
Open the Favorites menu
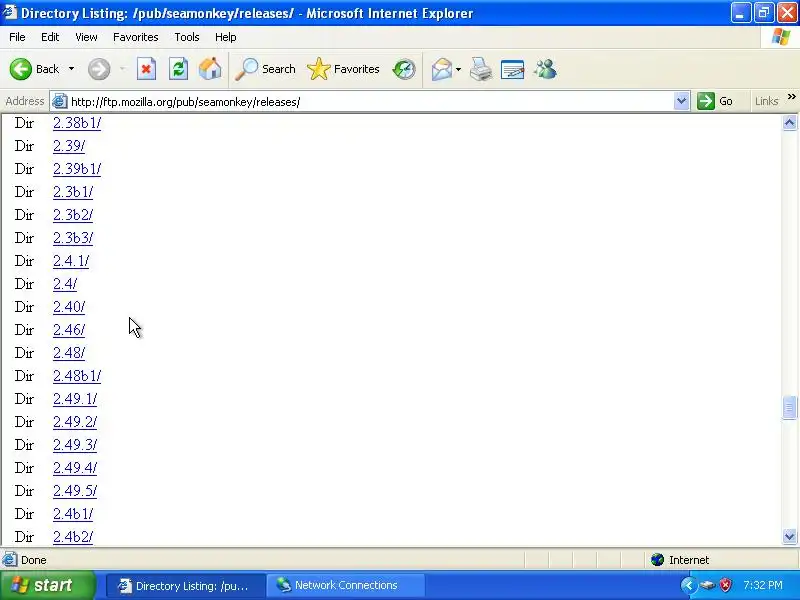(x=136, y=37)
